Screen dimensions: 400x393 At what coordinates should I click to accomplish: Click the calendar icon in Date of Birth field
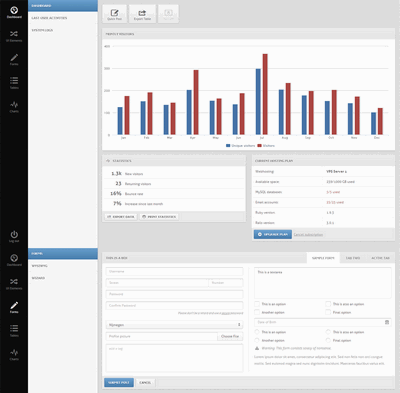(387, 322)
